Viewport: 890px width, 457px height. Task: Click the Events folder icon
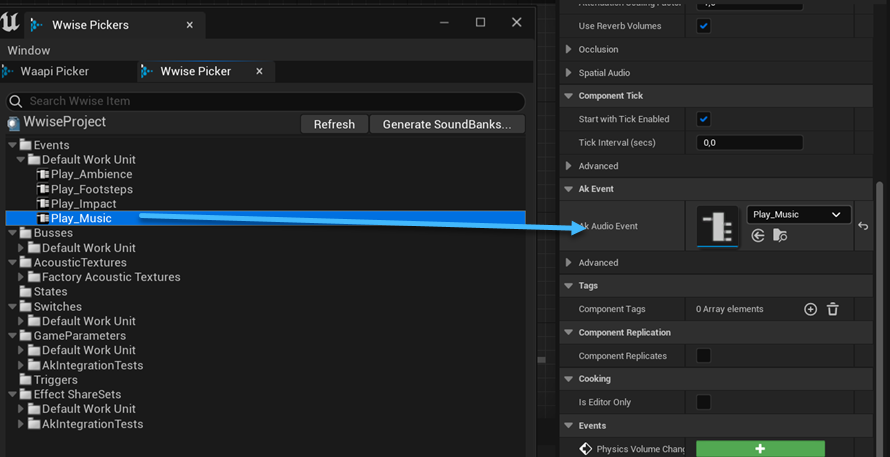26,145
